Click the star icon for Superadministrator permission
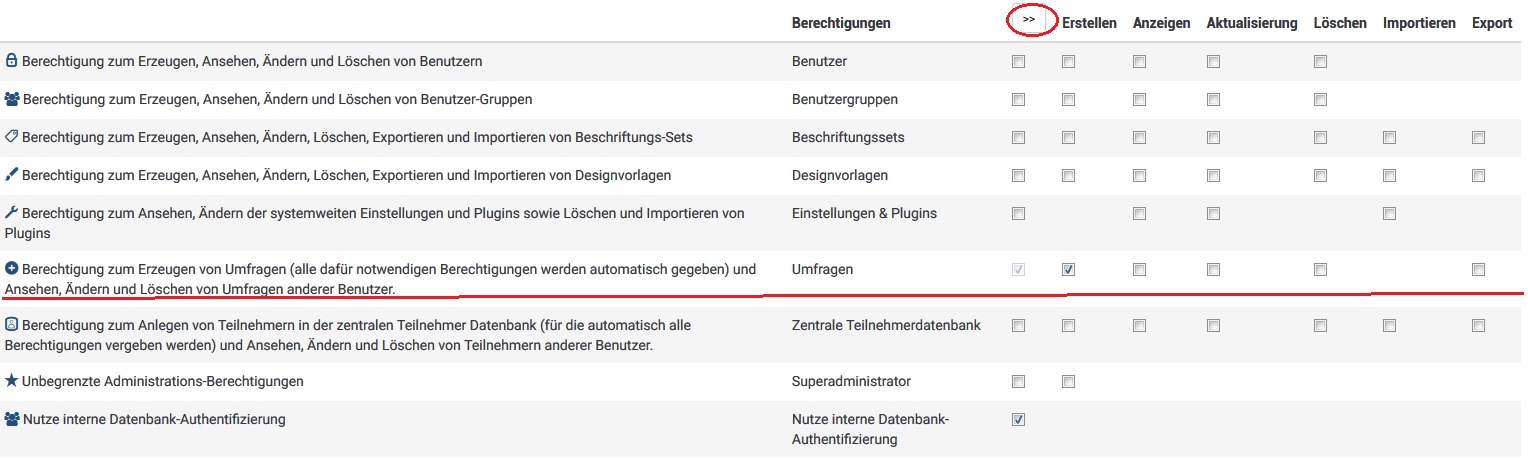The width and height of the screenshot is (1528, 459). point(11,381)
